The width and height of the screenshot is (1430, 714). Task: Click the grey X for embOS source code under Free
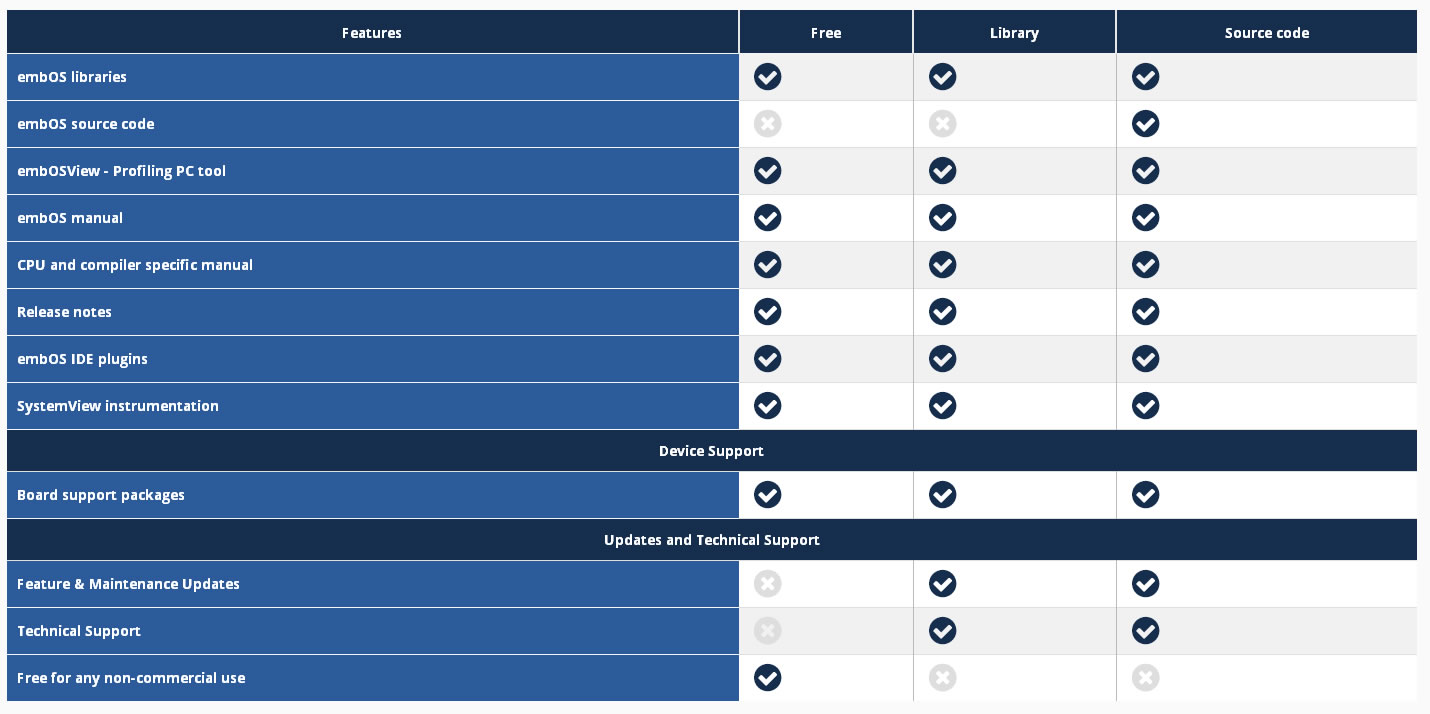[767, 124]
